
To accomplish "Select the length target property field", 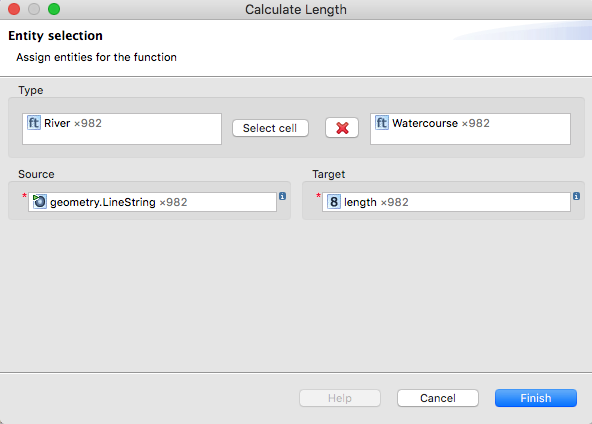I will click(x=446, y=202).
